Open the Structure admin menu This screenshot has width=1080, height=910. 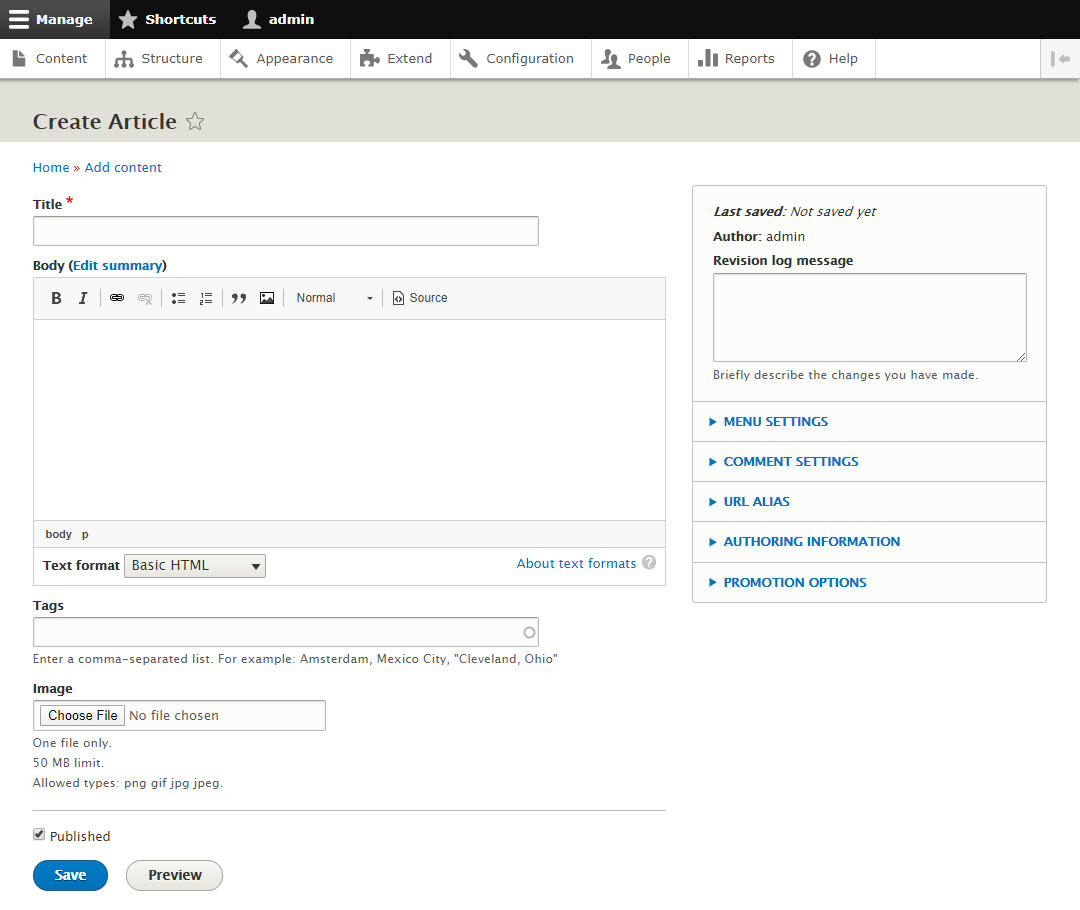point(159,59)
